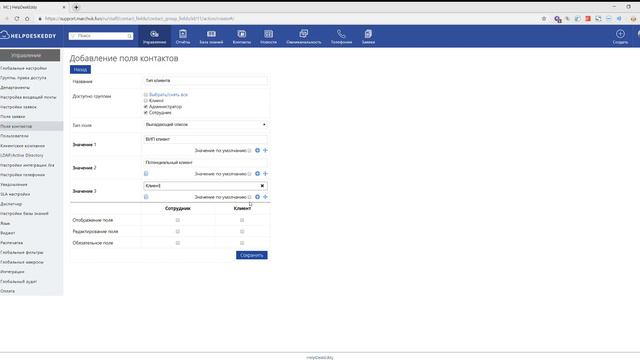Open the Контакты section

242,36
